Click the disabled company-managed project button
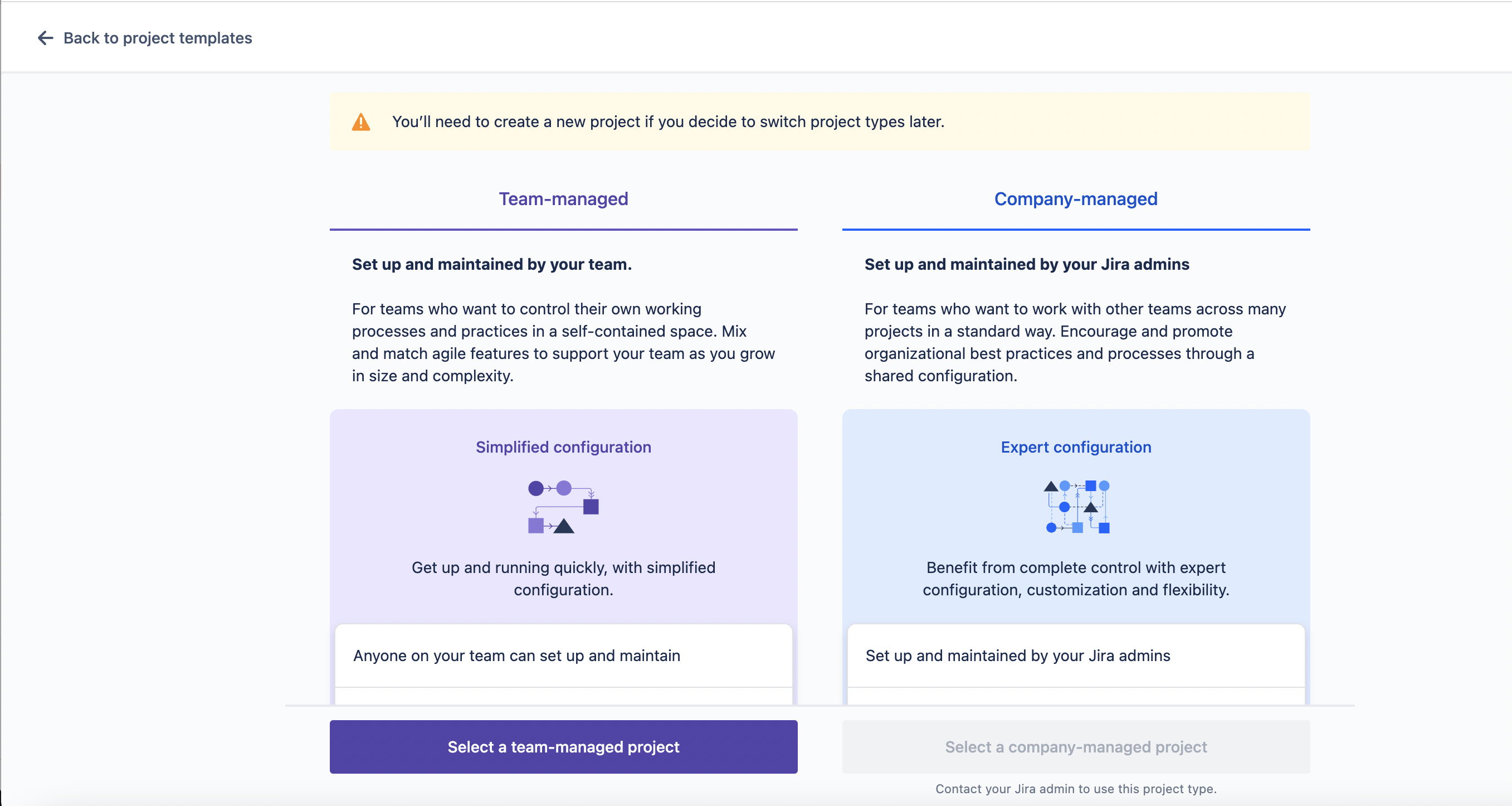Screen dimensions: 1512x806 click(x=1076, y=747)
